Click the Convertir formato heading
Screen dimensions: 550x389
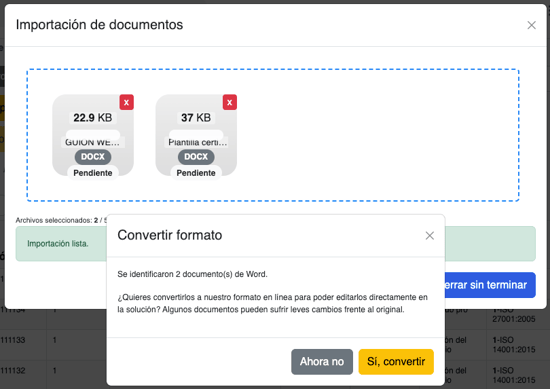pos(170,235)
